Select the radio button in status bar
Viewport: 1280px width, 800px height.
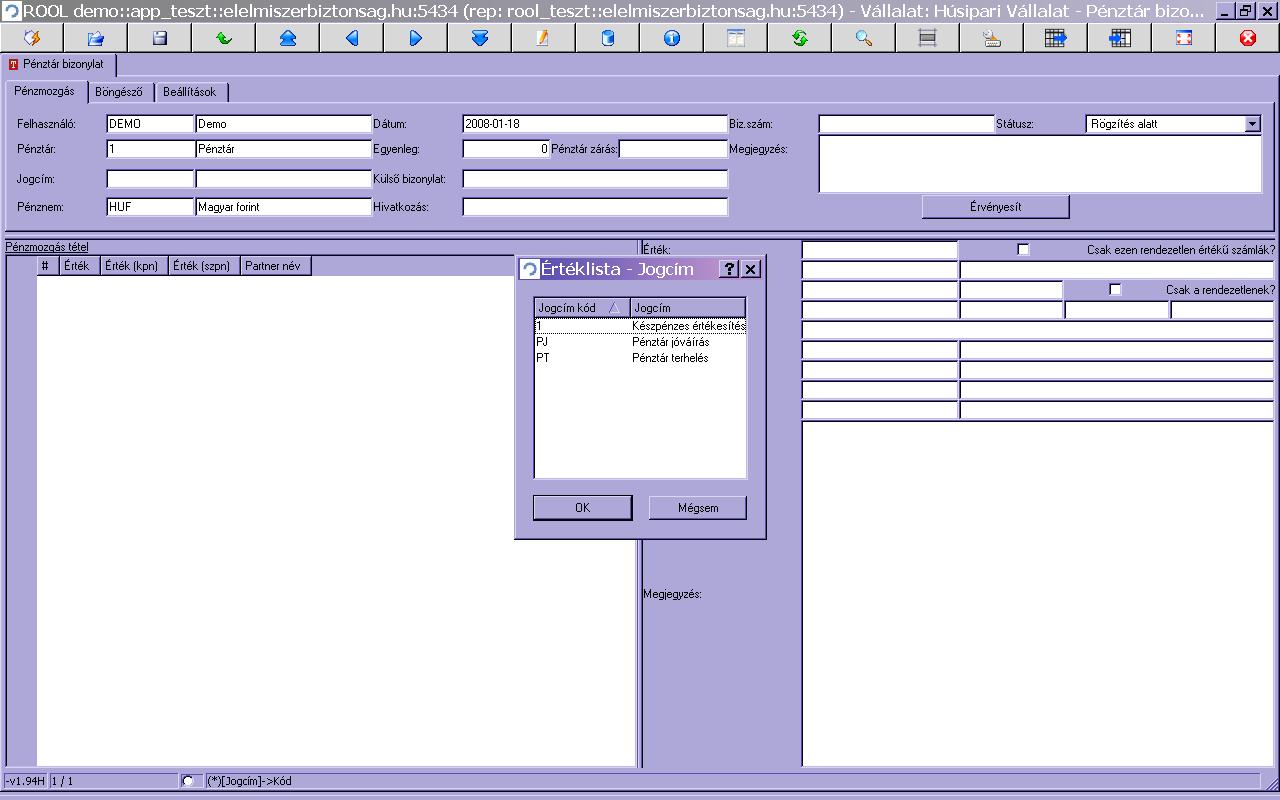(188, 781)
